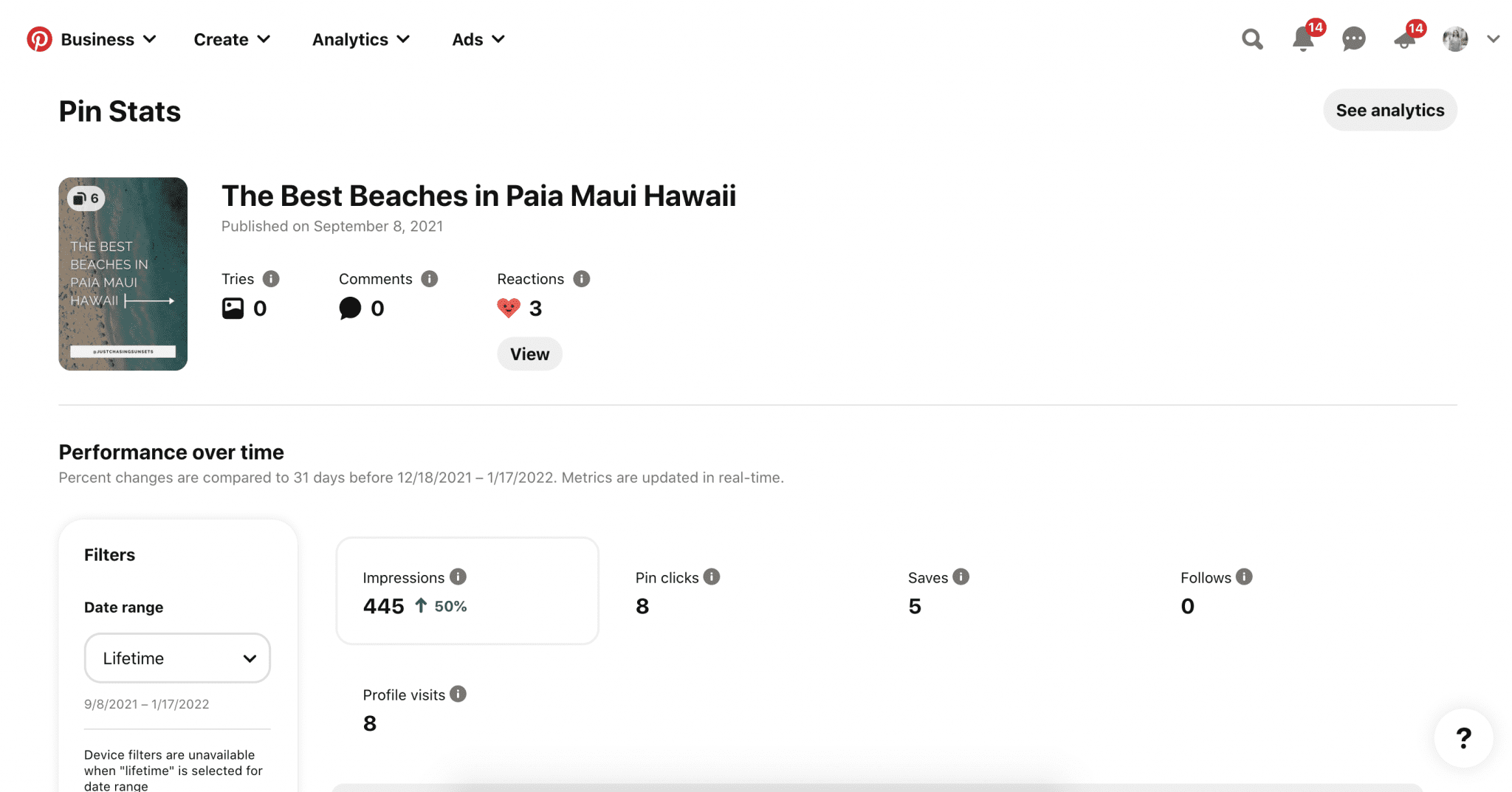Click the profile avatar picture
The image size is (1512, 792).
1454,38
